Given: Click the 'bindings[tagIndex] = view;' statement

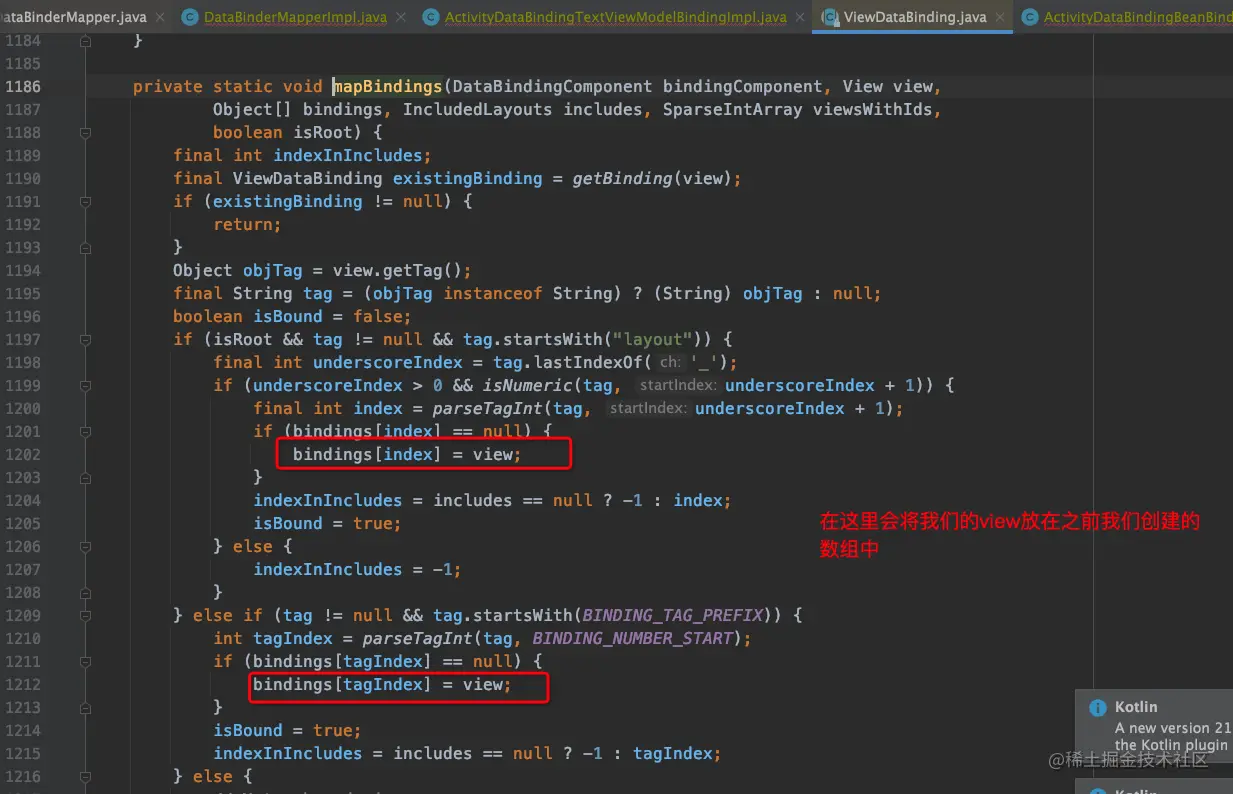Looking at the screenshot, I should (382, 684).
